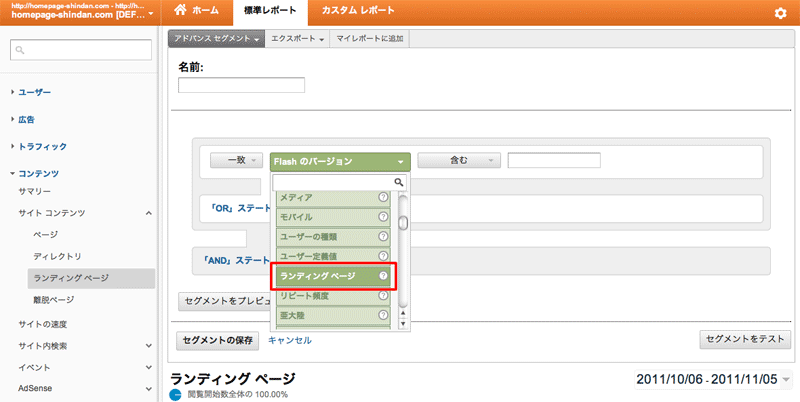Click help icon next to ランディング ページ
This screenshot has width=800, height=402.
(x=383, y=276)
